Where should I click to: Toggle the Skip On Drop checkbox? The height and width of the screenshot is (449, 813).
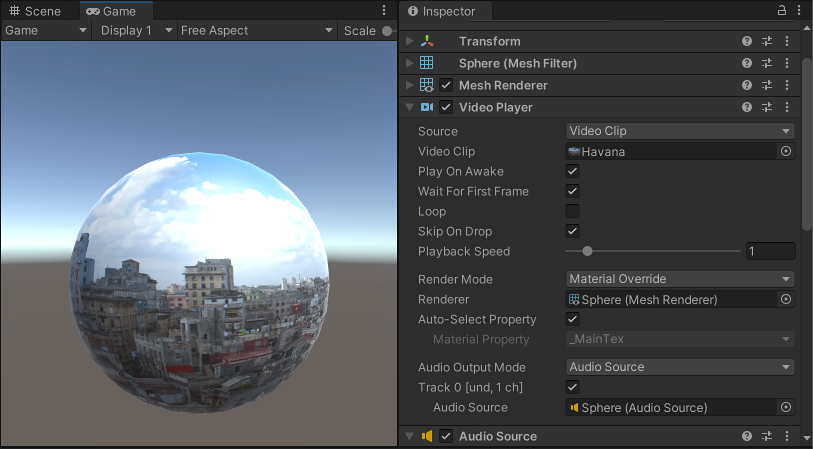click(573, 231)
